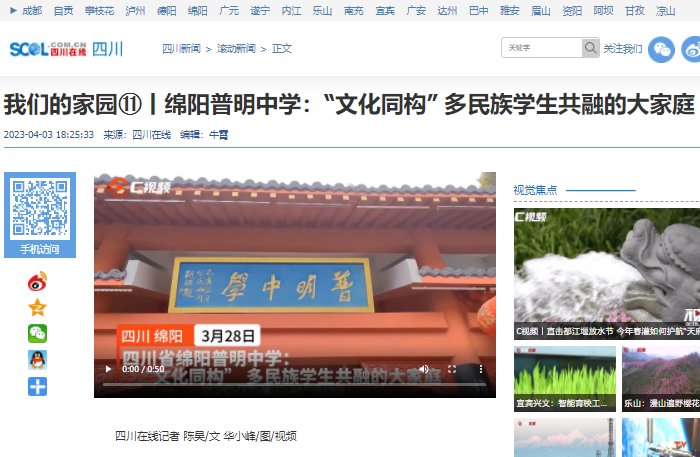Play the video
This screenshot has width=700, height=457.
[109, 369]
